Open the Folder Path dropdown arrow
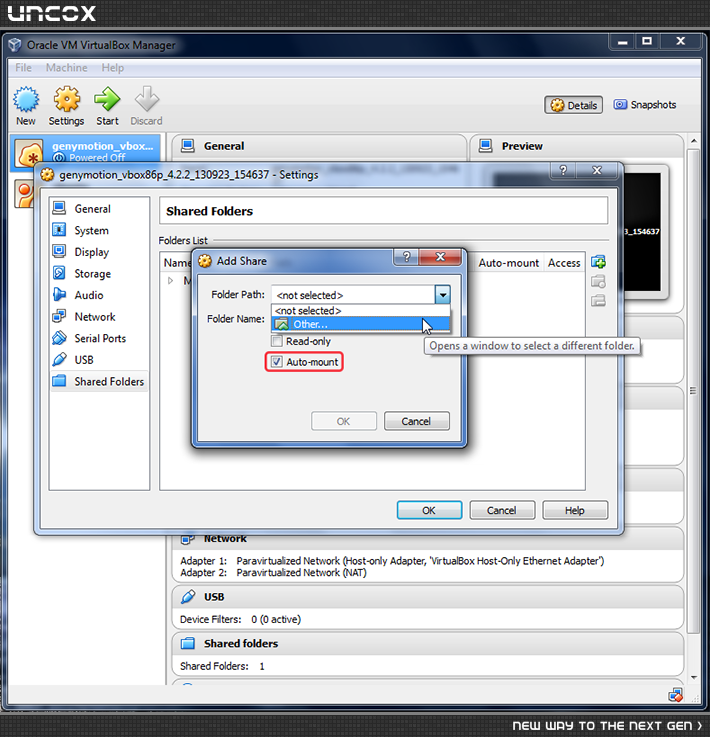Viewport: 710px width, 737px height. click(443, 295)
